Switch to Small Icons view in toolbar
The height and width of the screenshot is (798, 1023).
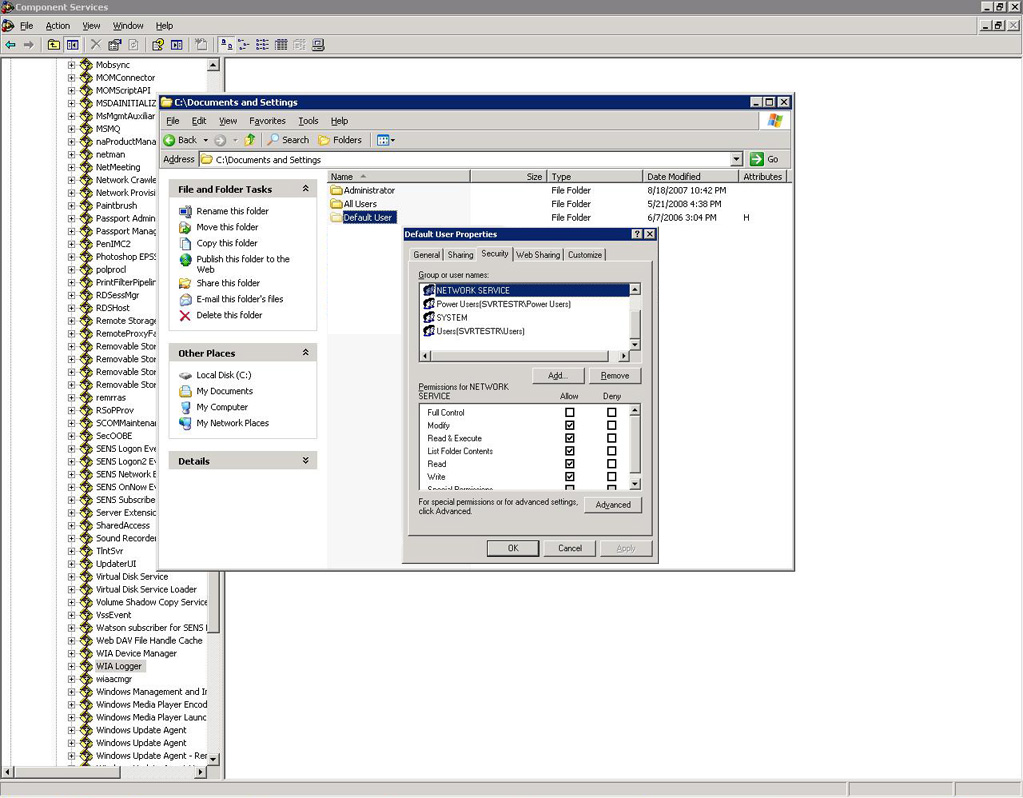coord(244,45)
